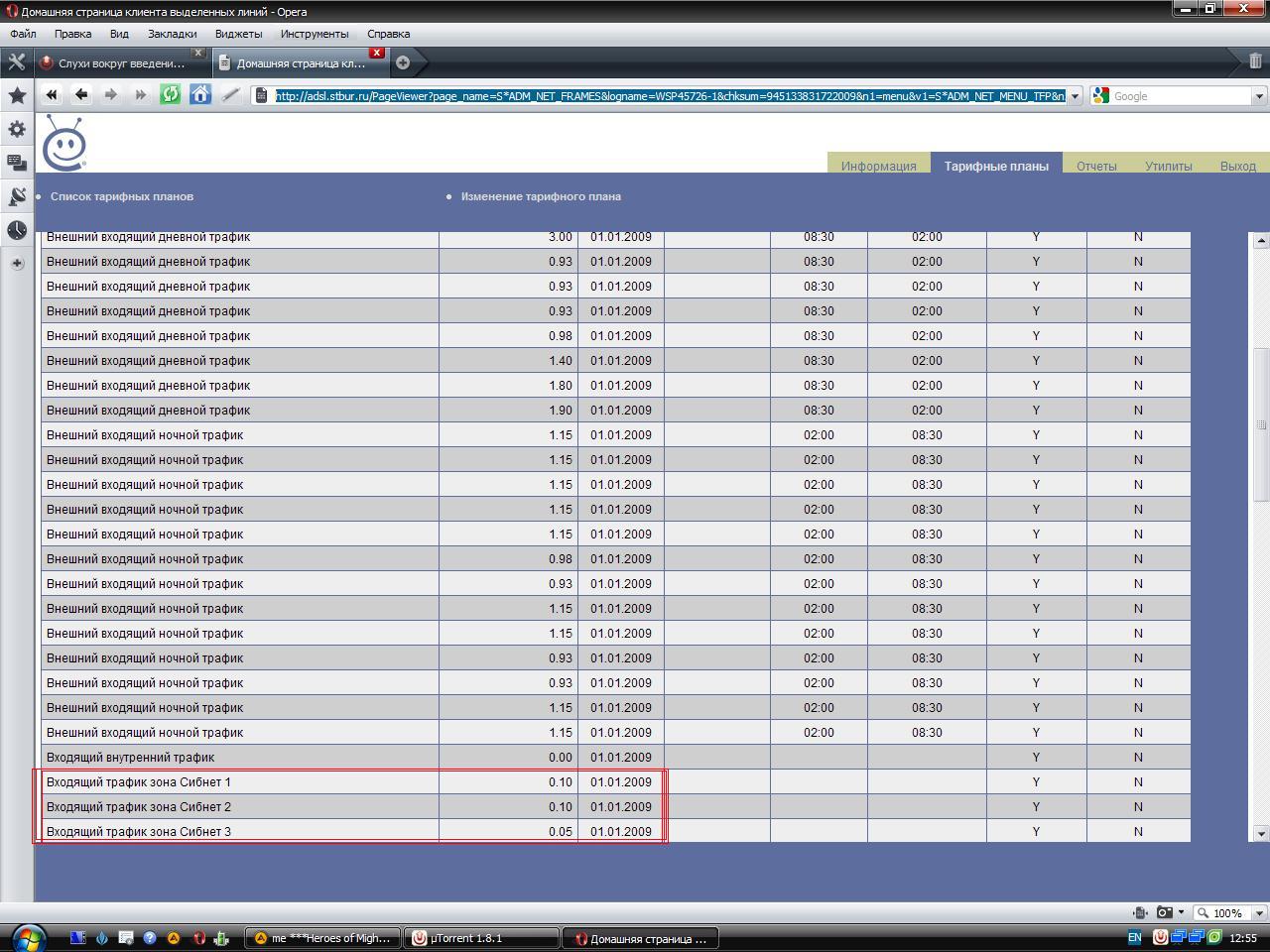Open the Закладки menu
The width and height of the screenshot is (1270, 952).
172,34
